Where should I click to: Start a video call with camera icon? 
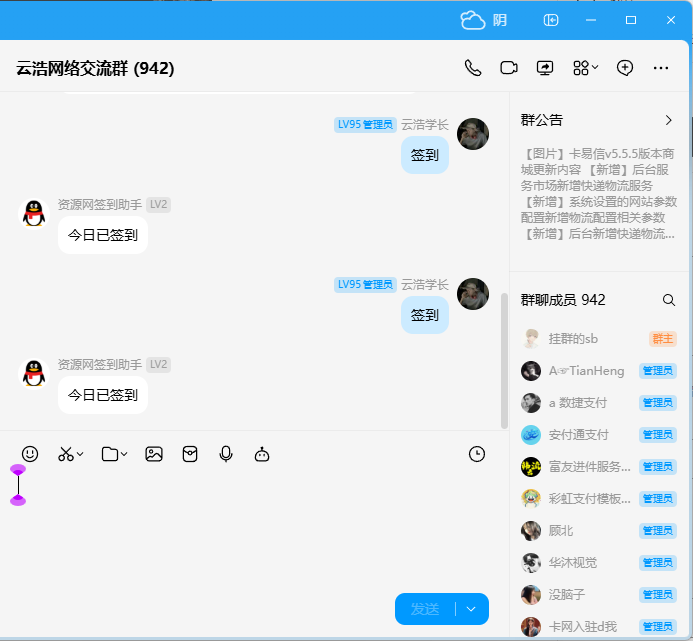tap(509, 68)
